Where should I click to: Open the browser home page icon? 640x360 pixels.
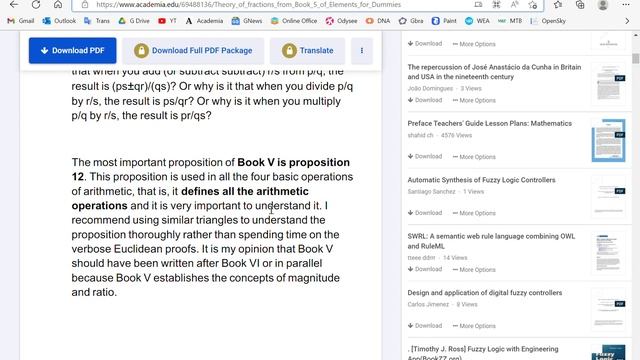click(58, 4)
